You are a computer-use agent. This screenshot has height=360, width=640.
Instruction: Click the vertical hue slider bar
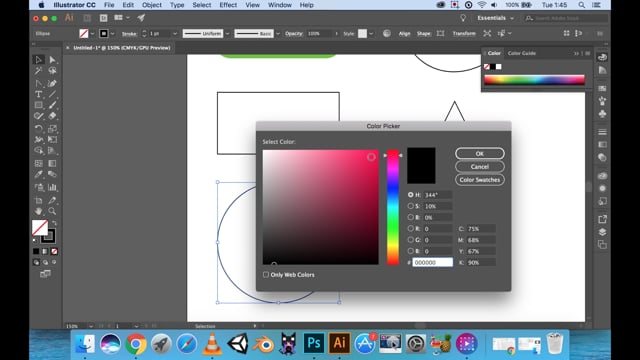coord(393,207)
